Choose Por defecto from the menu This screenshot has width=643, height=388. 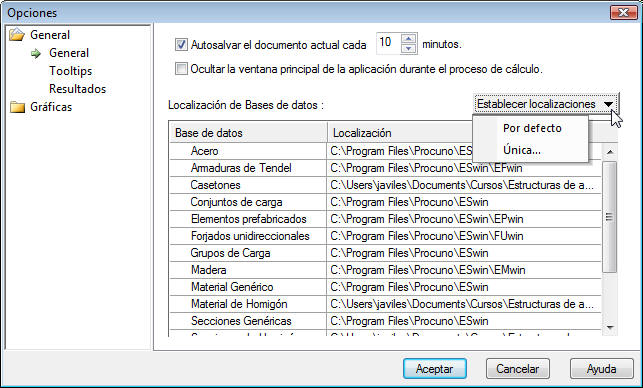tap(532, 128)
